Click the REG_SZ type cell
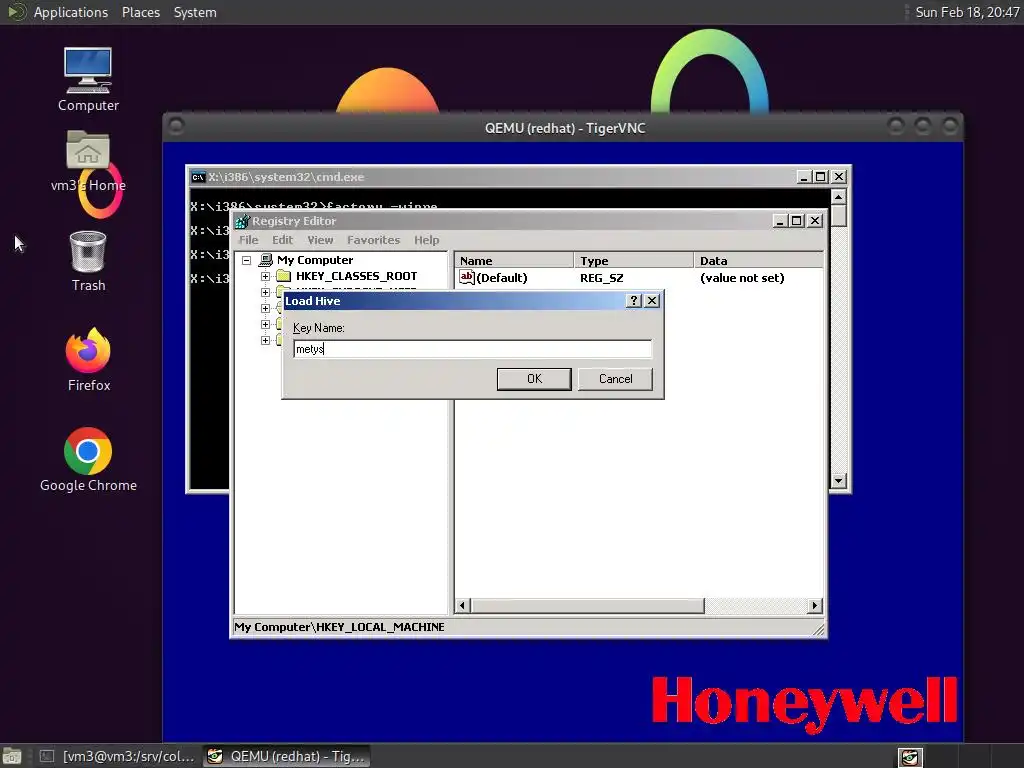This screenshot has width=1024, height=768. click(x=601, y=278)
